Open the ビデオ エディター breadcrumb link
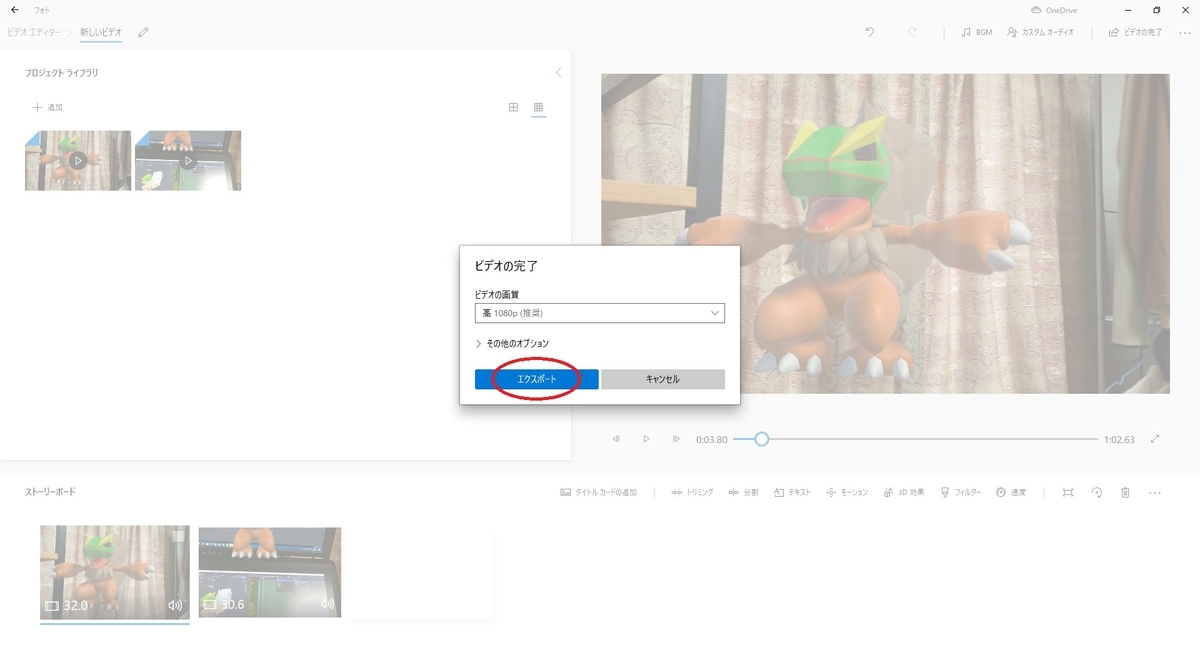 pos(36,32)
